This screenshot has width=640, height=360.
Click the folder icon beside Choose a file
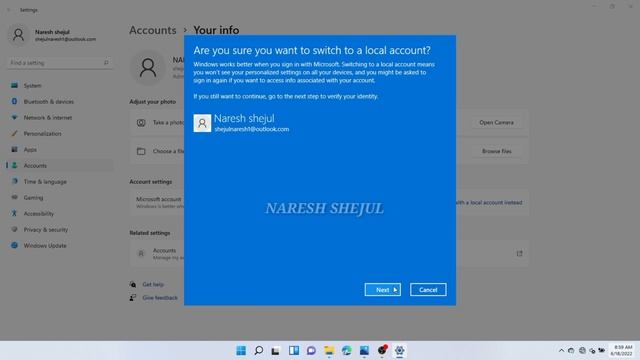[141, 151]
